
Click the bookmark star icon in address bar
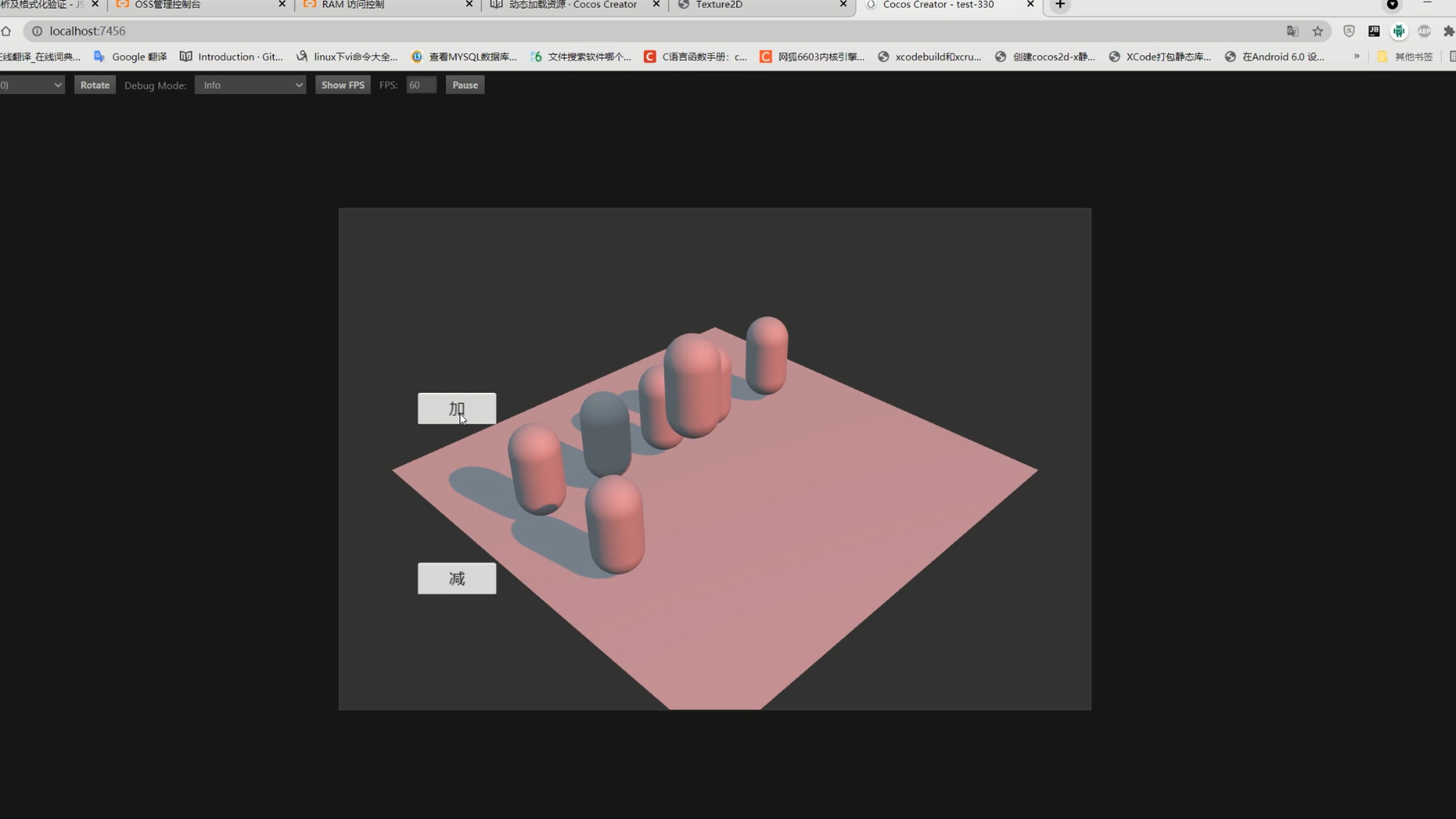1318,31
